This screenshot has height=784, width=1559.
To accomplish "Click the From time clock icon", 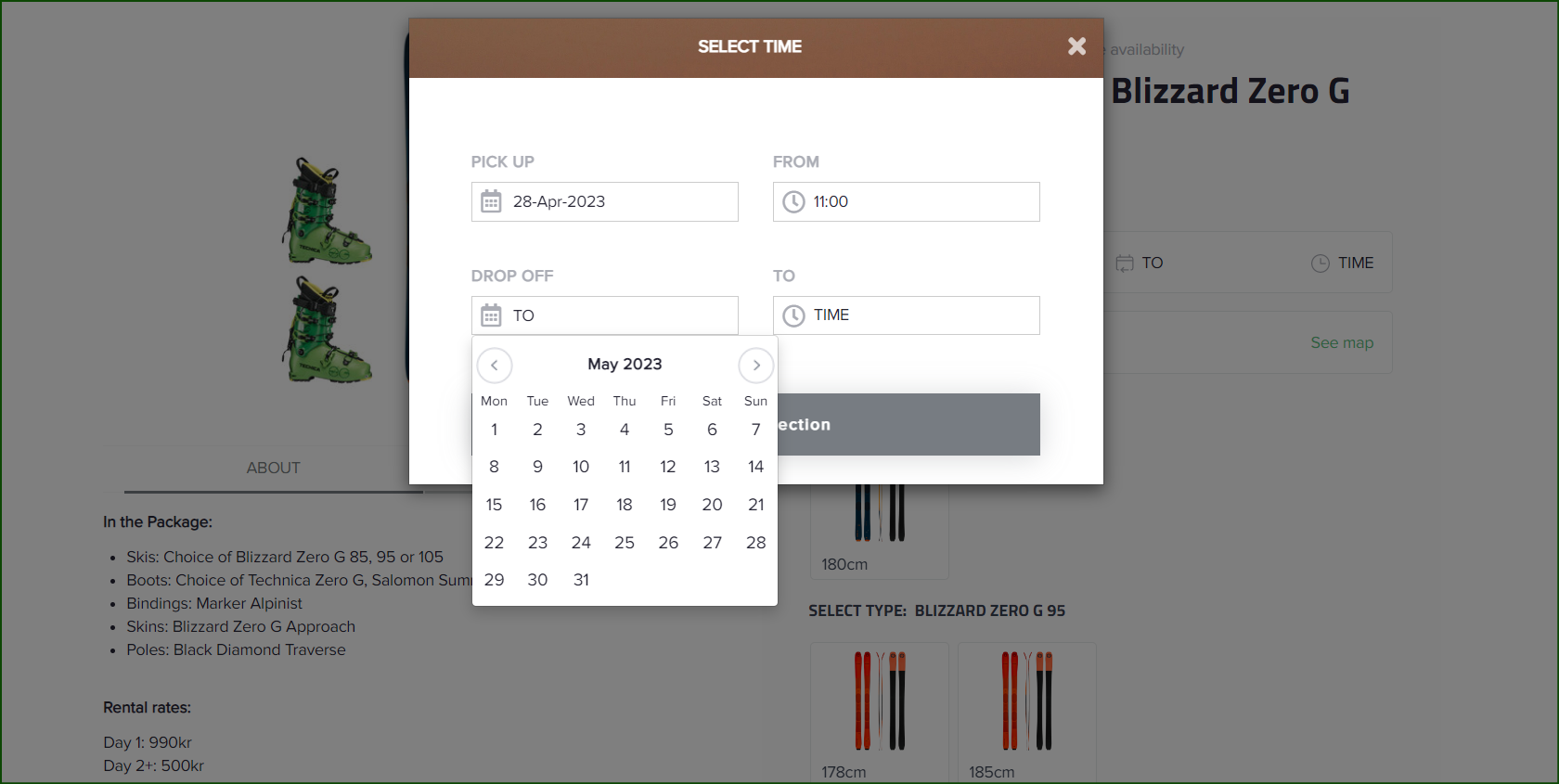I will 793,201.
